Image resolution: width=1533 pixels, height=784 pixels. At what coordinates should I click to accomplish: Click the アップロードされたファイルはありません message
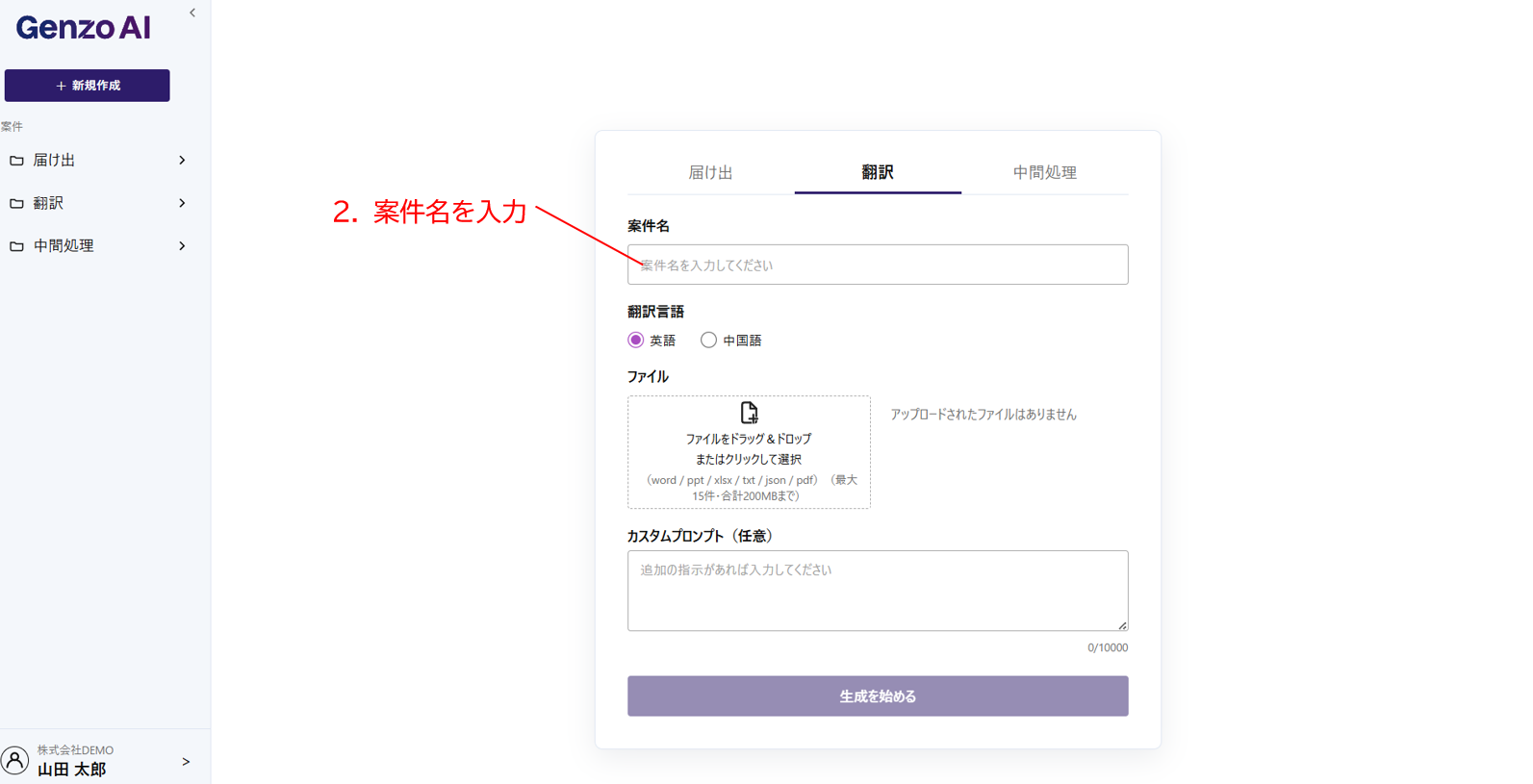[x=984, y=415]
